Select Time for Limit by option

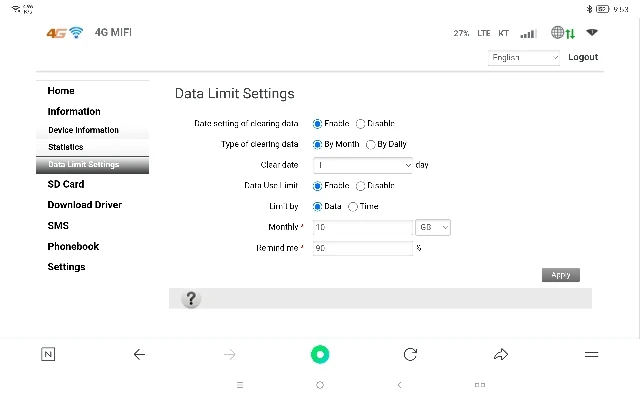pos(353,207)
